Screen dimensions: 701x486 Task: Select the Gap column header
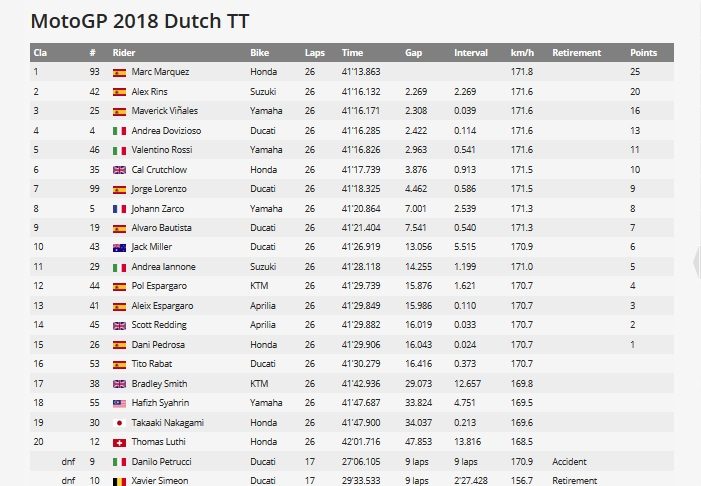pyautogui.click(x=413, y=52)
